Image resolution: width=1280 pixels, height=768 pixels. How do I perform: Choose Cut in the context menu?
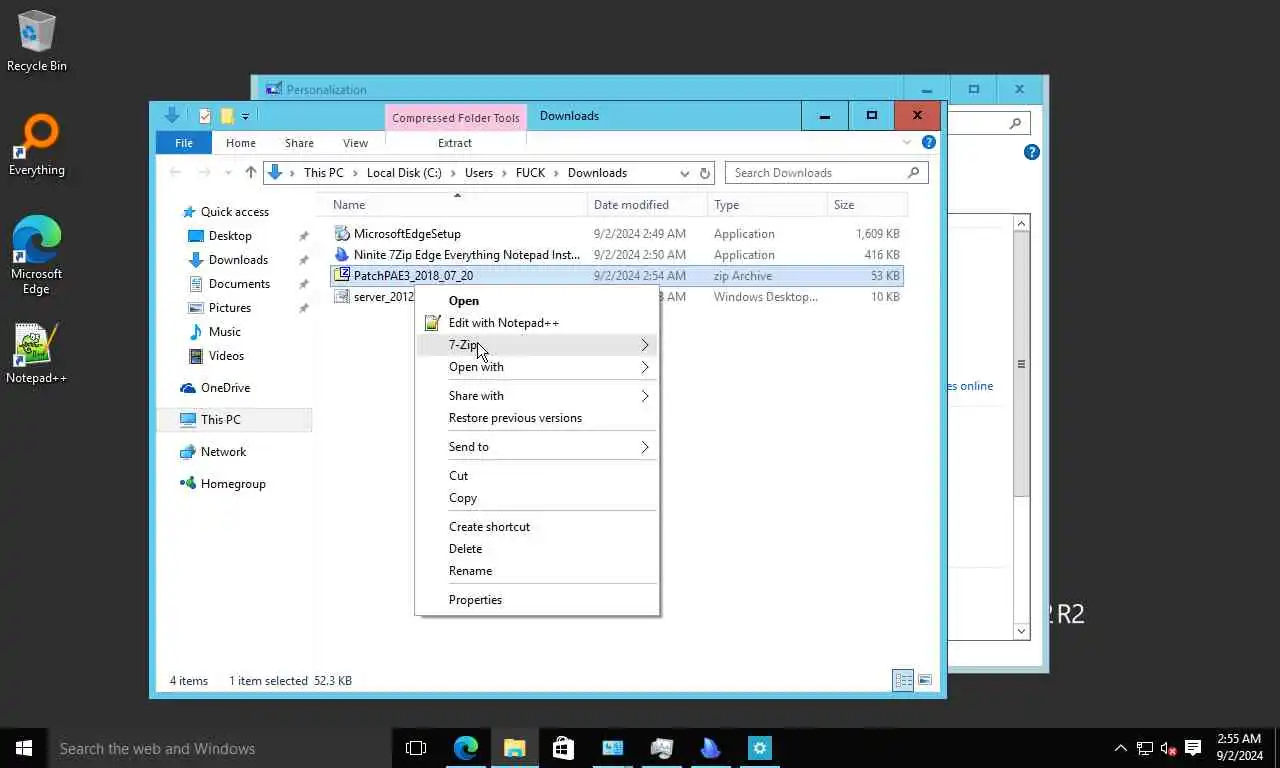click(537, 476)
